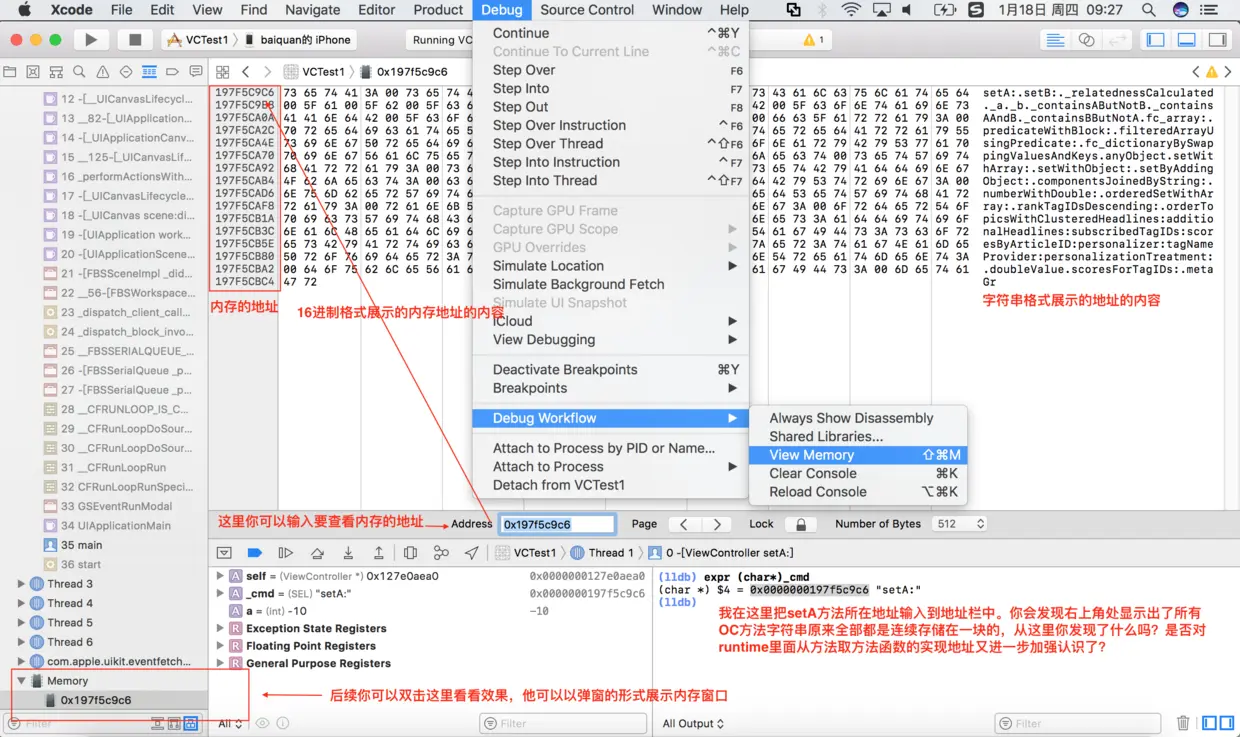Click the memory Address input field
1240x737 pixels.
point(557,524)
